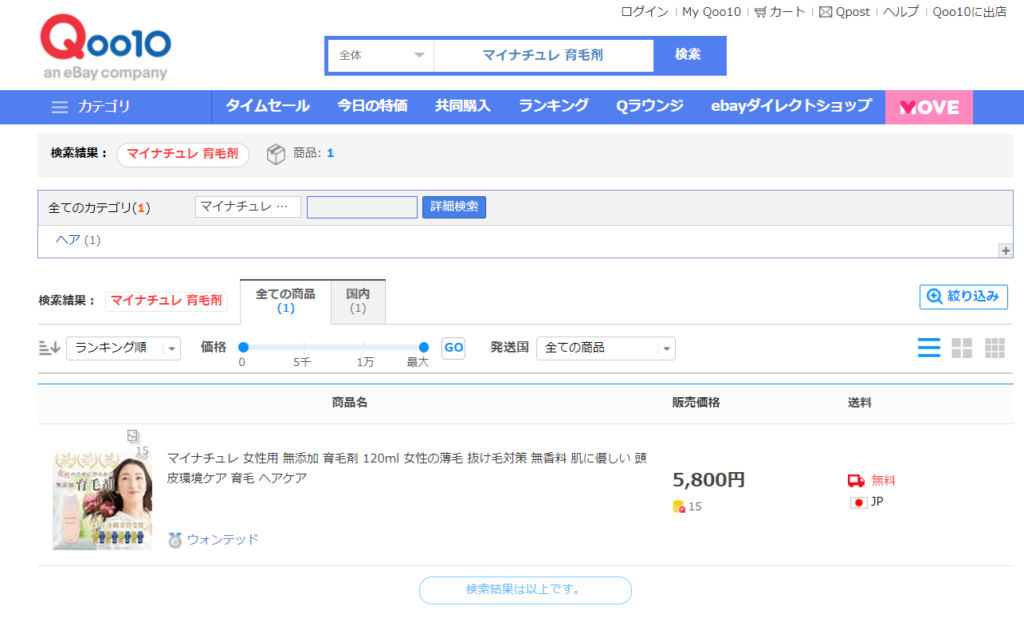Screen dimensions: 1024x618
Task: Open the 全体 search category dropdown
Action: tap(381, 56)
